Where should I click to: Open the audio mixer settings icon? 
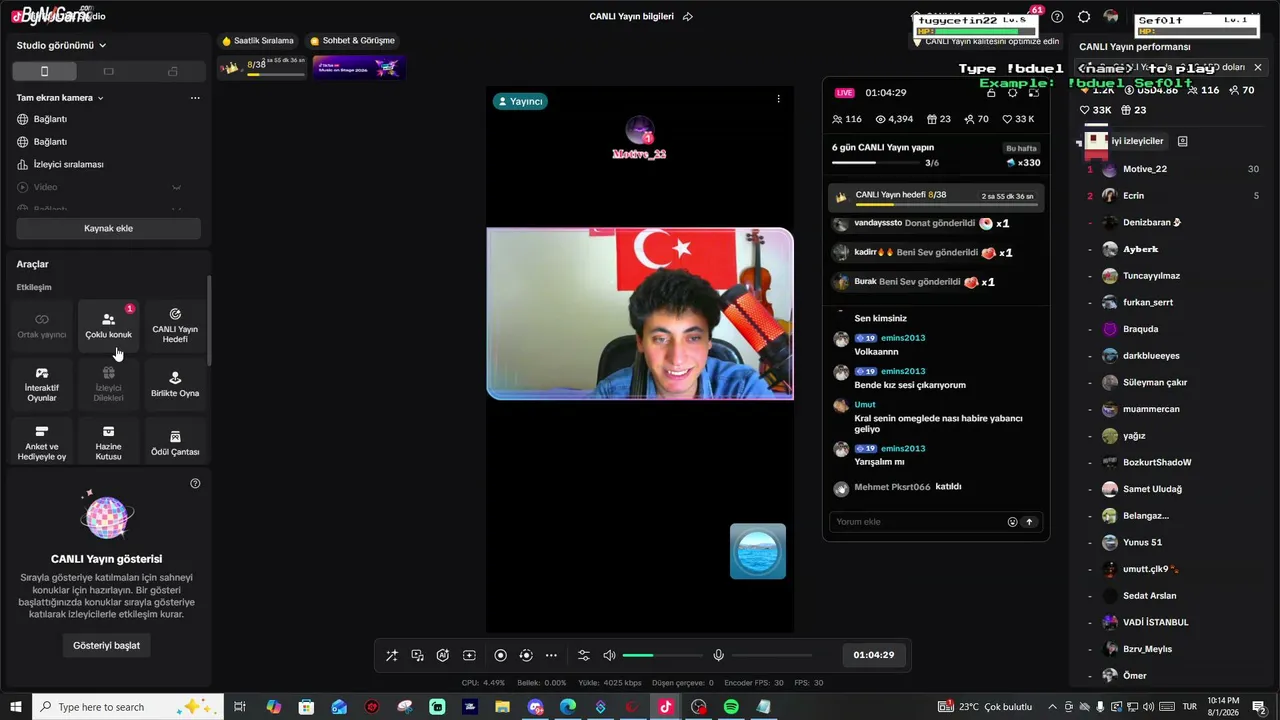(584, 655)
